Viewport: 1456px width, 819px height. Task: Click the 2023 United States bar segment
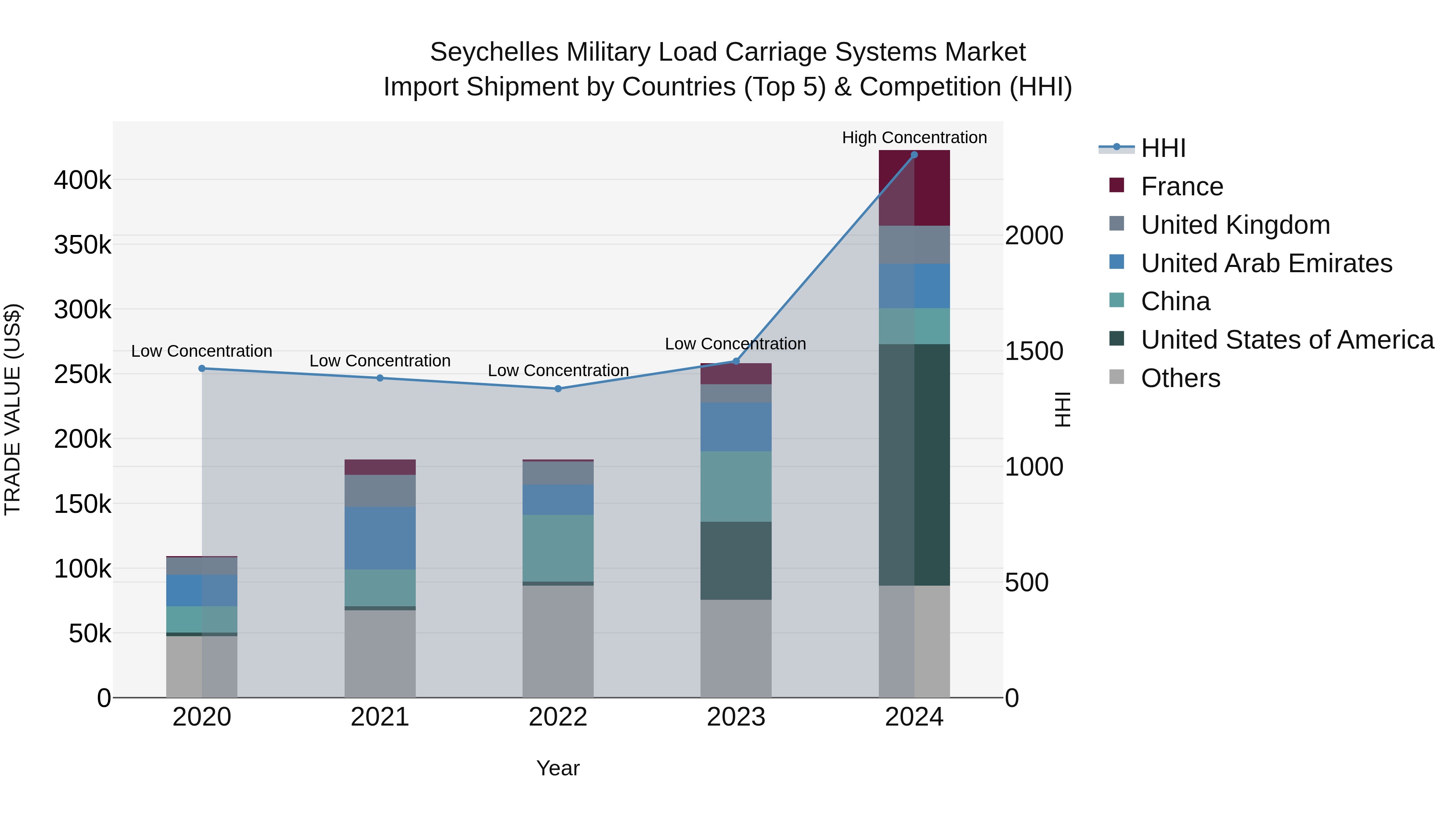click(736, 561)
